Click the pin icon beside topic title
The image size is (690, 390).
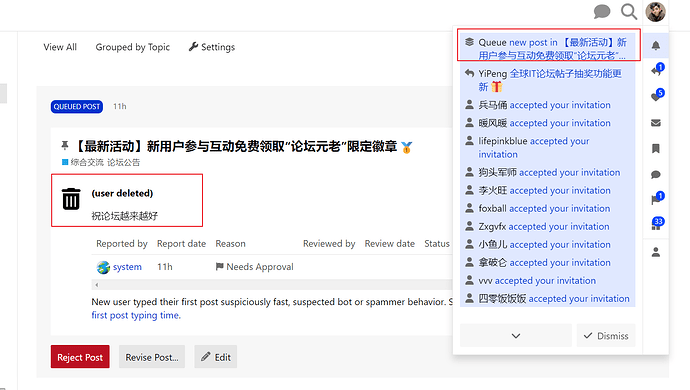click(x=65, y=145)
